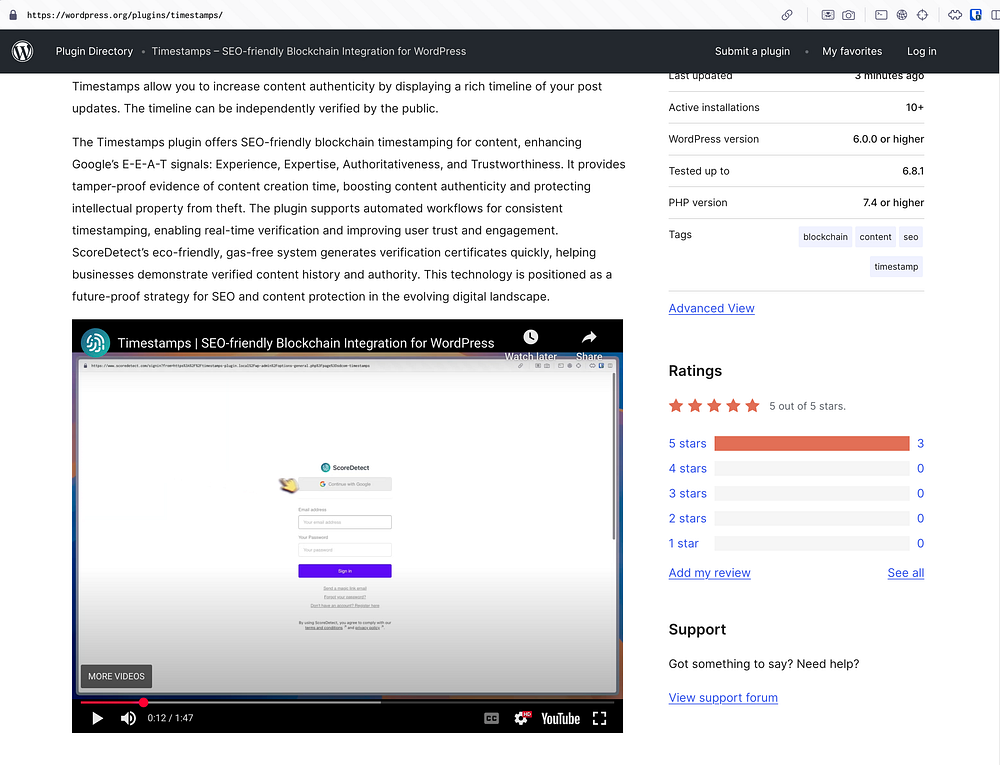Click the video progress bar scrubber
This screenshot has width=1000, height=765.
(143, 703)
